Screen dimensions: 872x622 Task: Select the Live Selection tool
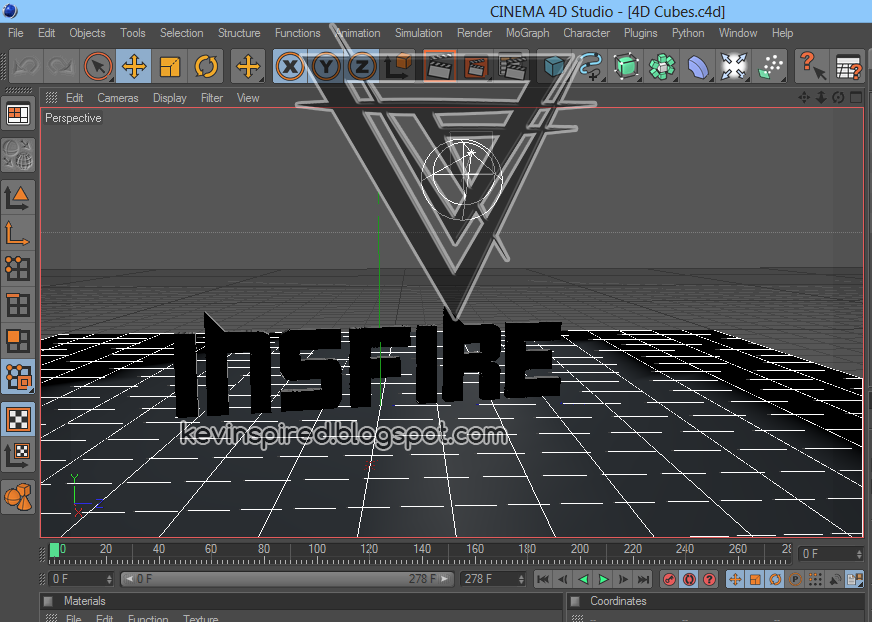click(98, 67)
